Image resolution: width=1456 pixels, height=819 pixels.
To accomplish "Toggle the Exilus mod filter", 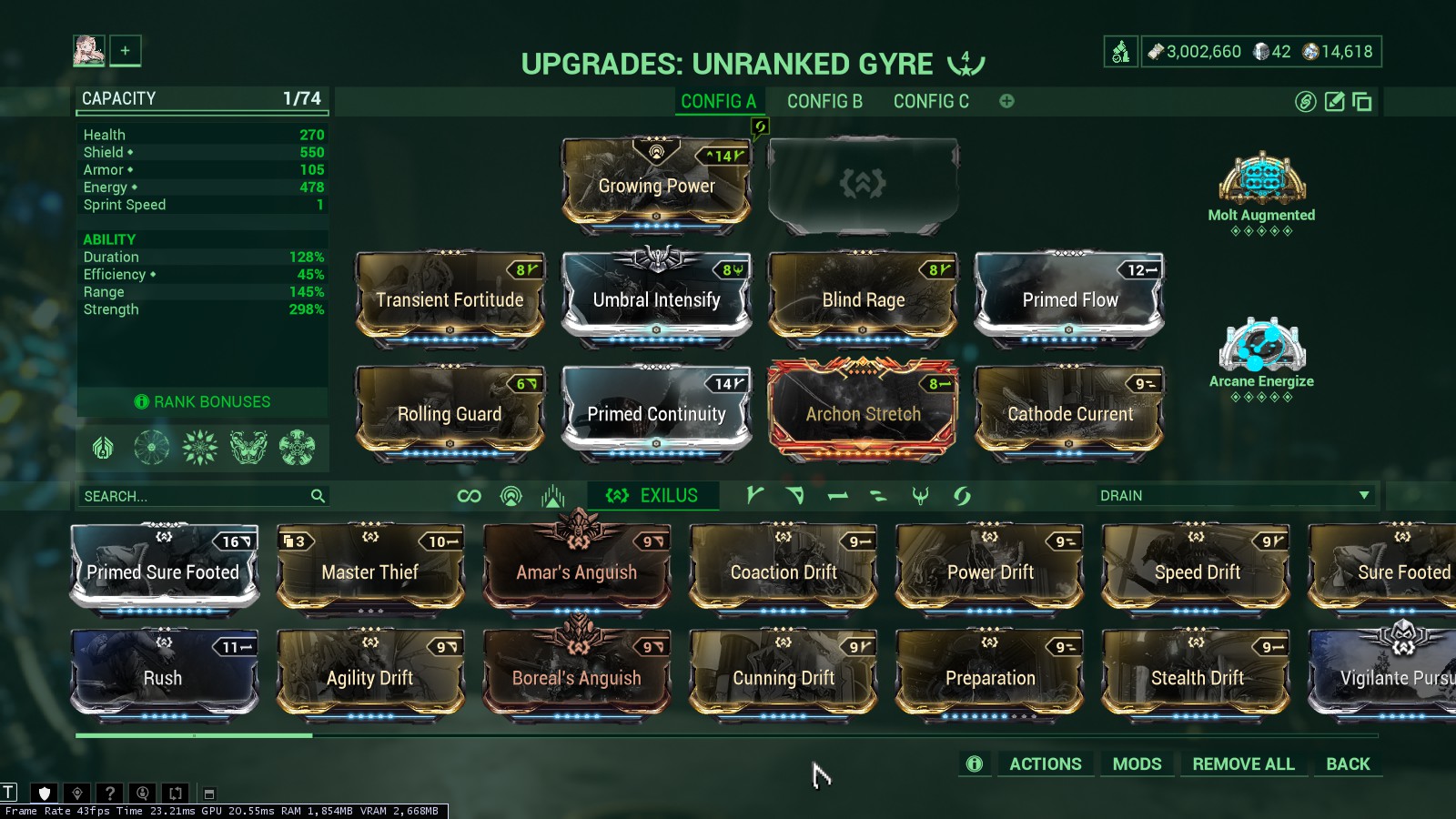I will click(x=652, y=495).
